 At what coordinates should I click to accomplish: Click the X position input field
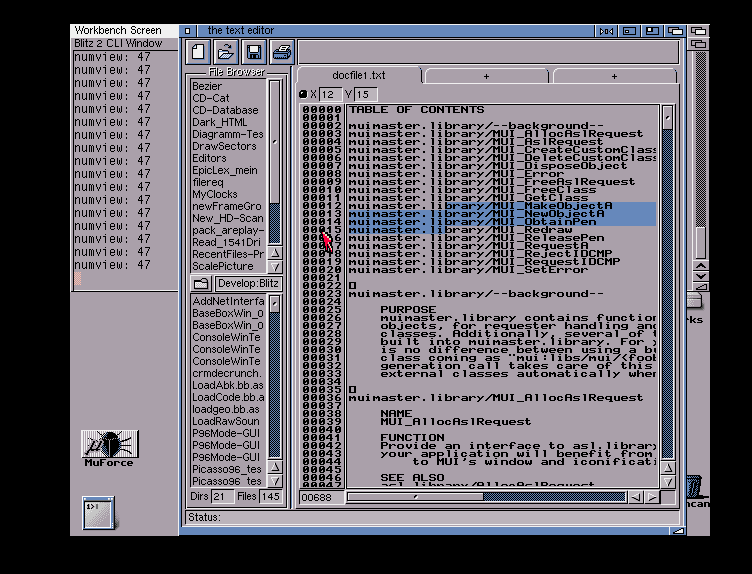329,94
